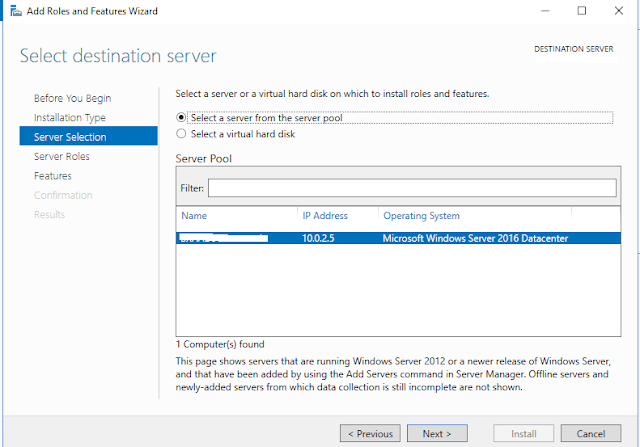Open the Before You Begin step
Image resolution: width=640 pixels, height=447 pixels.
click(72, 98)
